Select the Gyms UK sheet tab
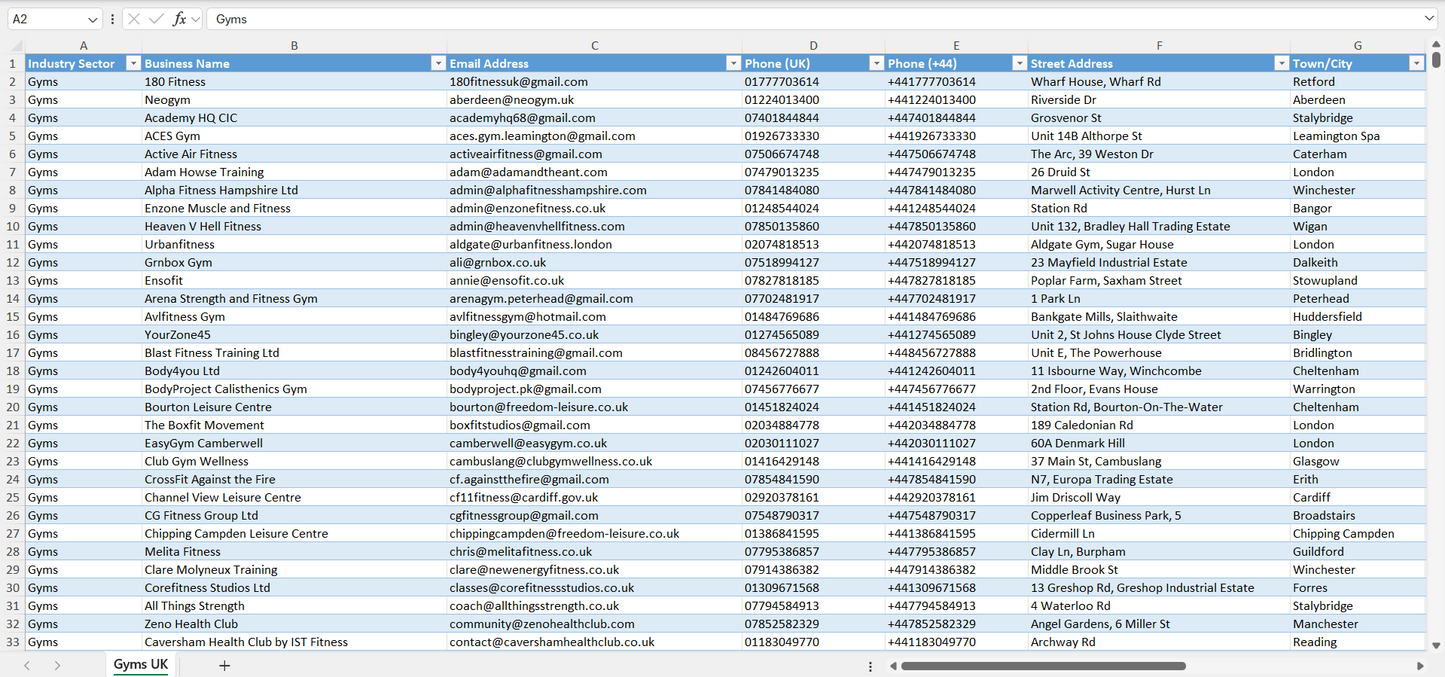The width and height of the screenshot is (1445, 677). click(141, 665)
